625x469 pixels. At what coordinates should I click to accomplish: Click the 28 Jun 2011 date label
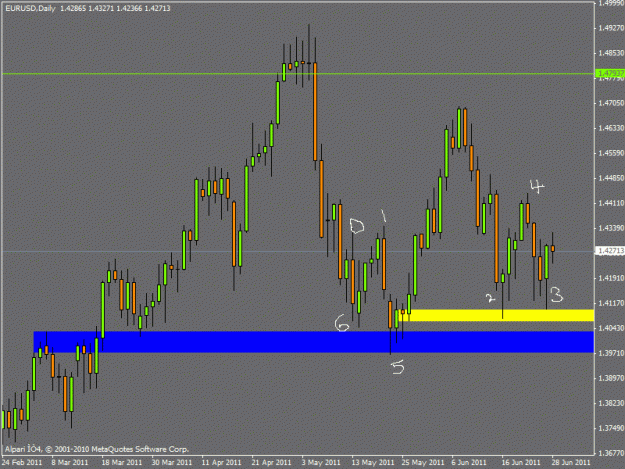(571, 463)
